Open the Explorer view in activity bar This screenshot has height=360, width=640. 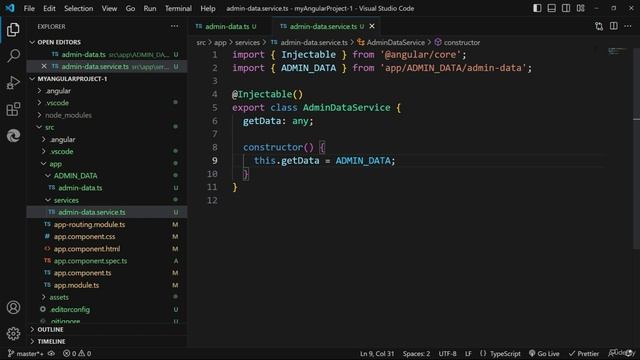click(x=13, y=30)
